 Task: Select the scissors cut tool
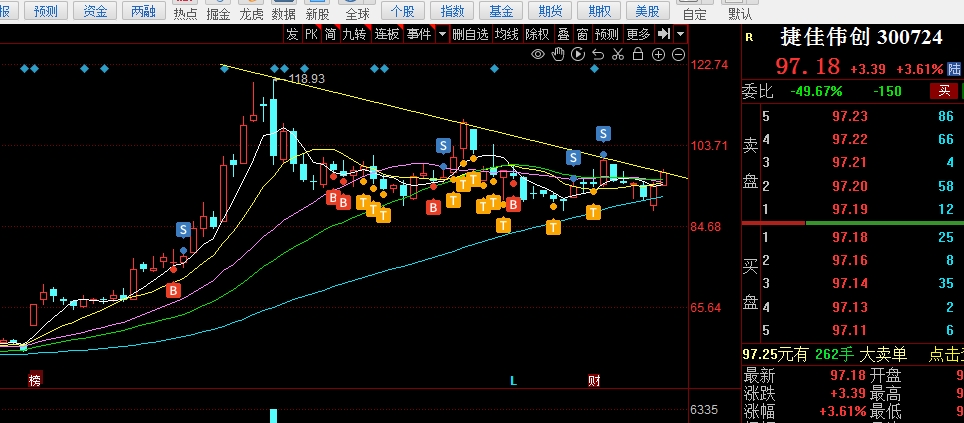[618, 54]
